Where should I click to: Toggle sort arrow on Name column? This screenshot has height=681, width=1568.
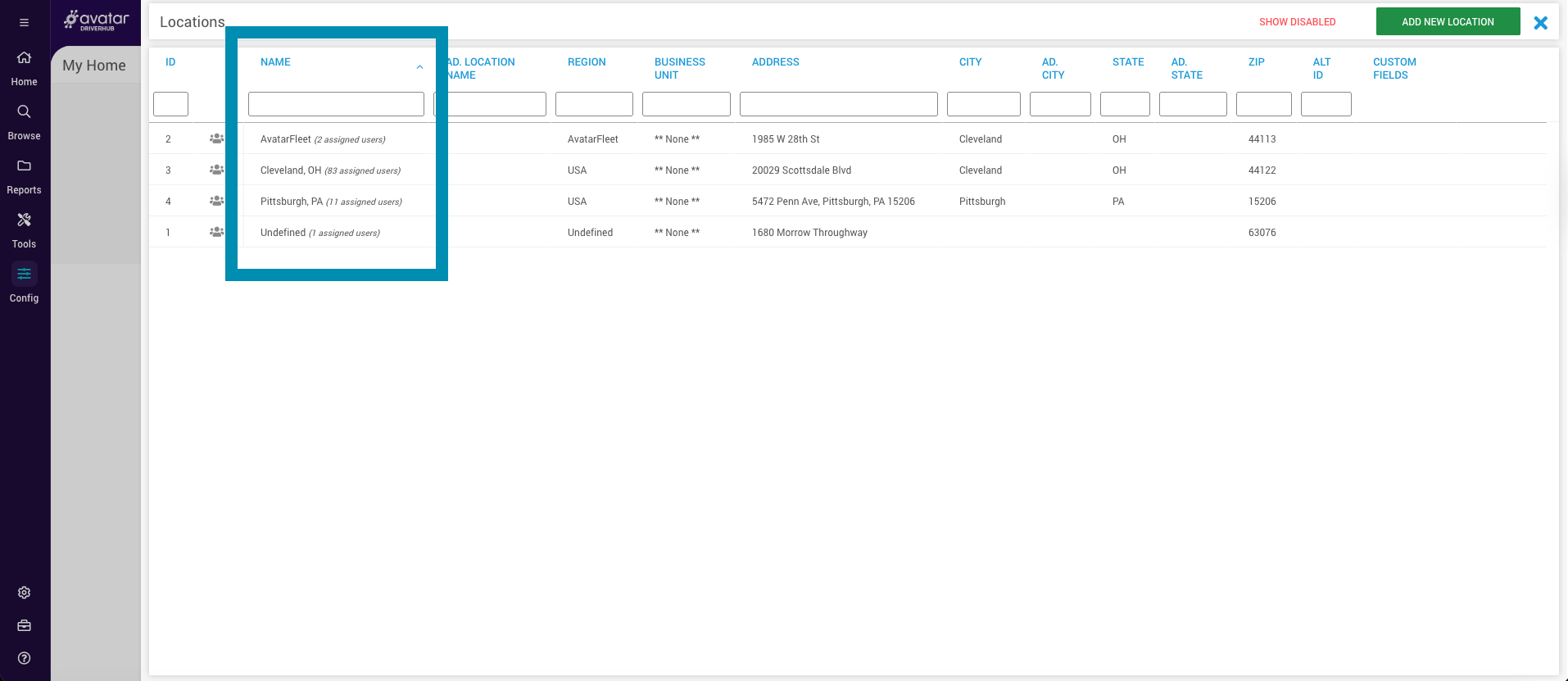pyautogui.click(x=419, y=67)
